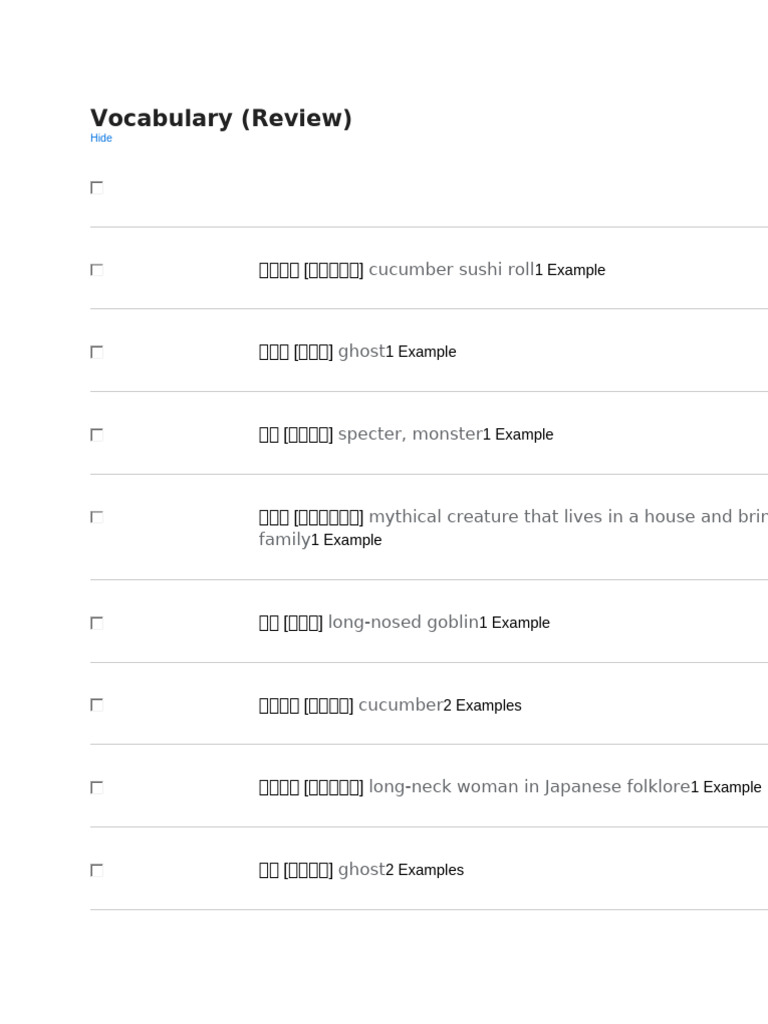Screen dimensions: 768x1024
Task: Show 2 Examples for last ghost entry
Action: click(424, 870)
